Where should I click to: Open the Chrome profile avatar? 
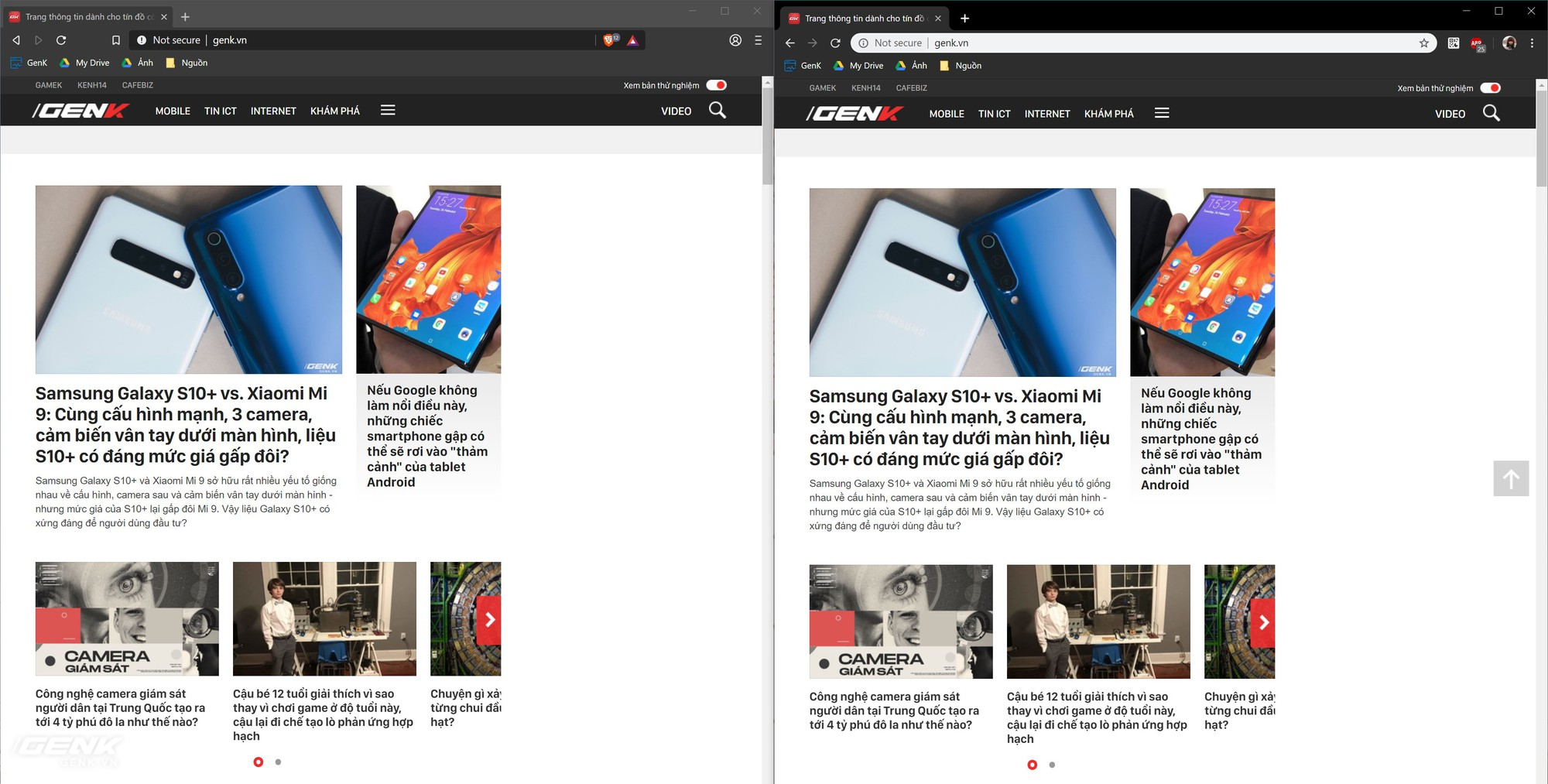1509,43
